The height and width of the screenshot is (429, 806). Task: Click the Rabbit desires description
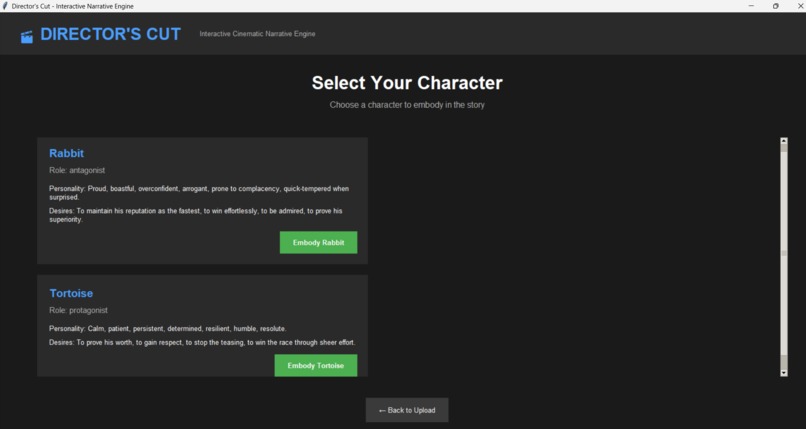pos(196,215)
